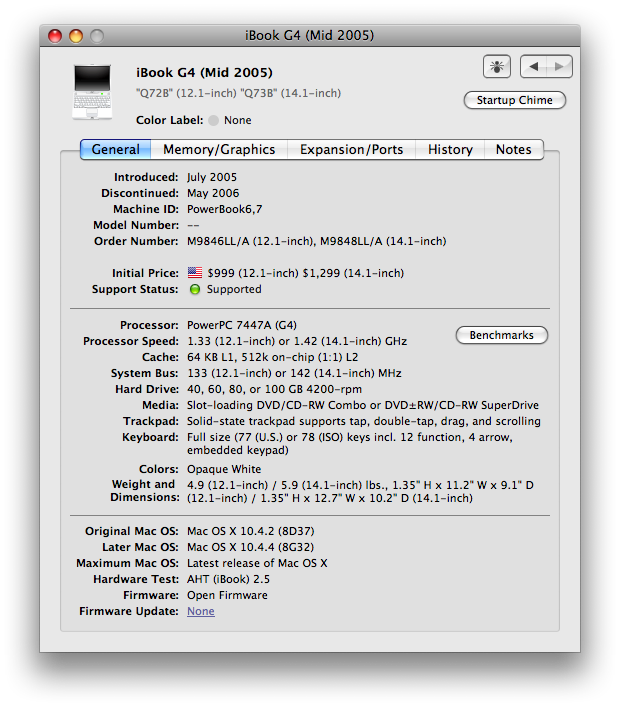Click the green Supported status indicator

point(195,289)
